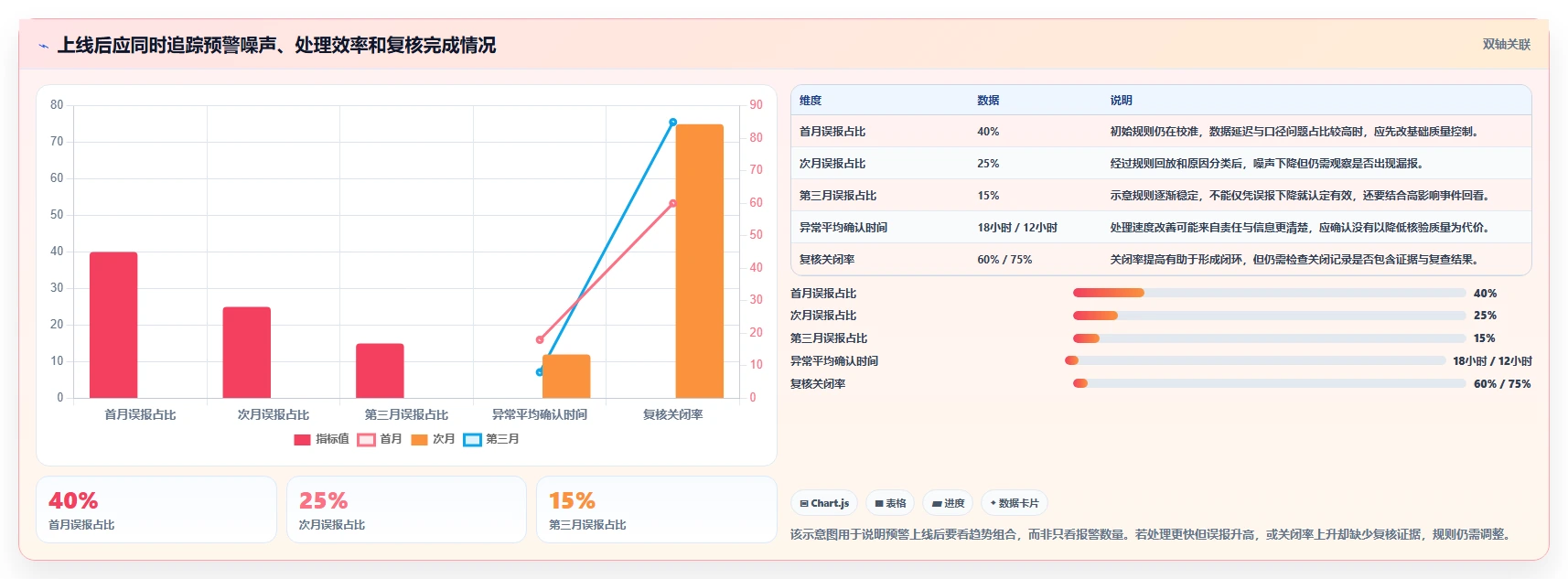Image resolution: width=1568 pixels, height=579 pixels.
Task: Click the blue line top point at 复核关闭率
Action: [x=673, y=122]
